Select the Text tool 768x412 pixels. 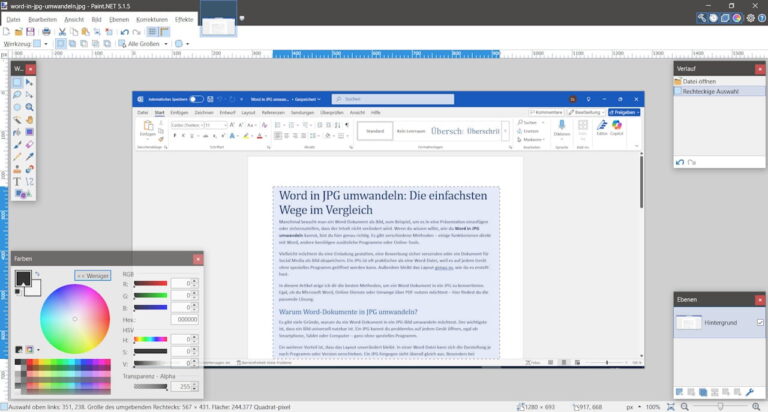(x=17, y=182)
